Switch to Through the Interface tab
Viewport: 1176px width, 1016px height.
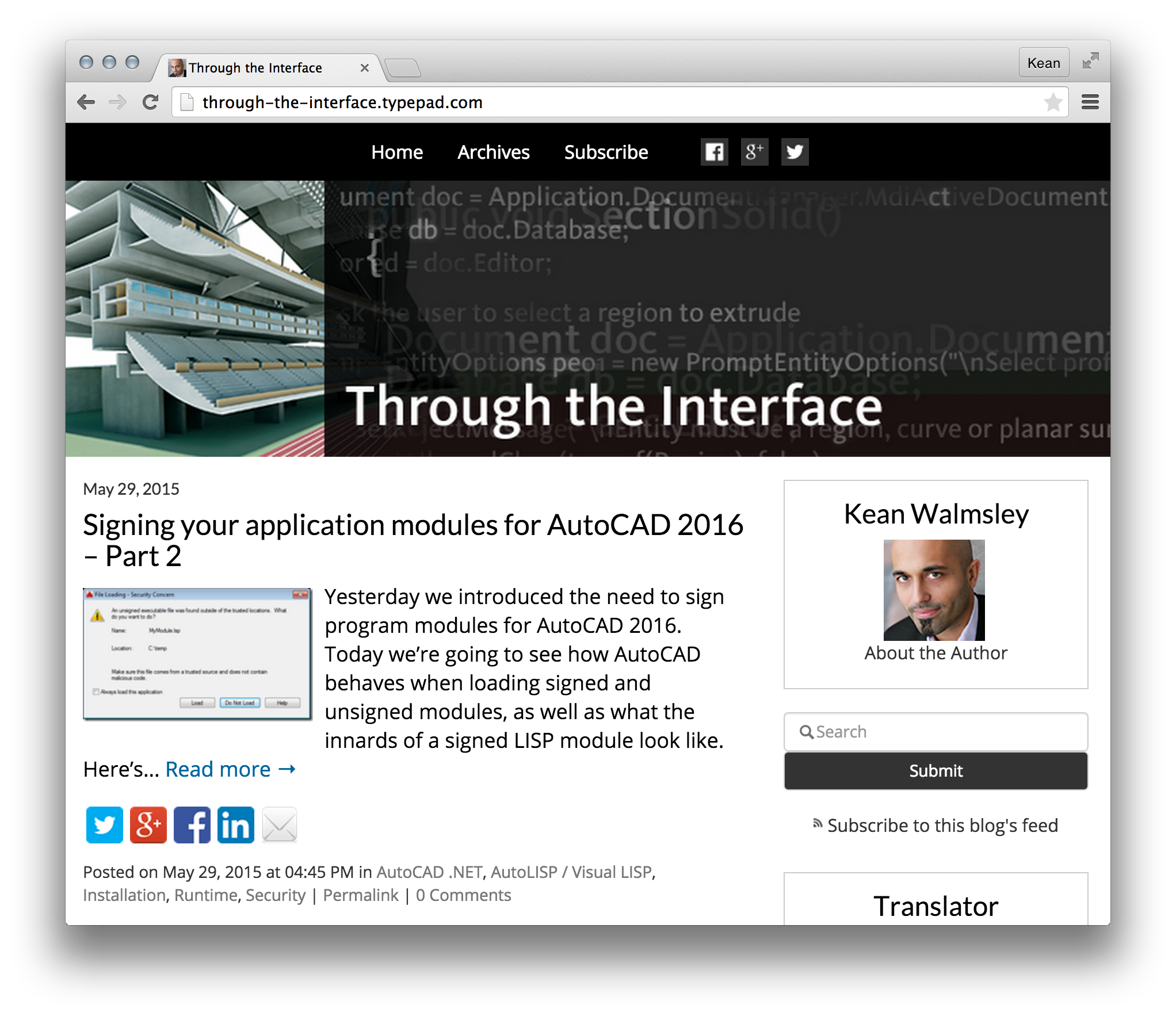pyautogui.click(x=256, y=68)
